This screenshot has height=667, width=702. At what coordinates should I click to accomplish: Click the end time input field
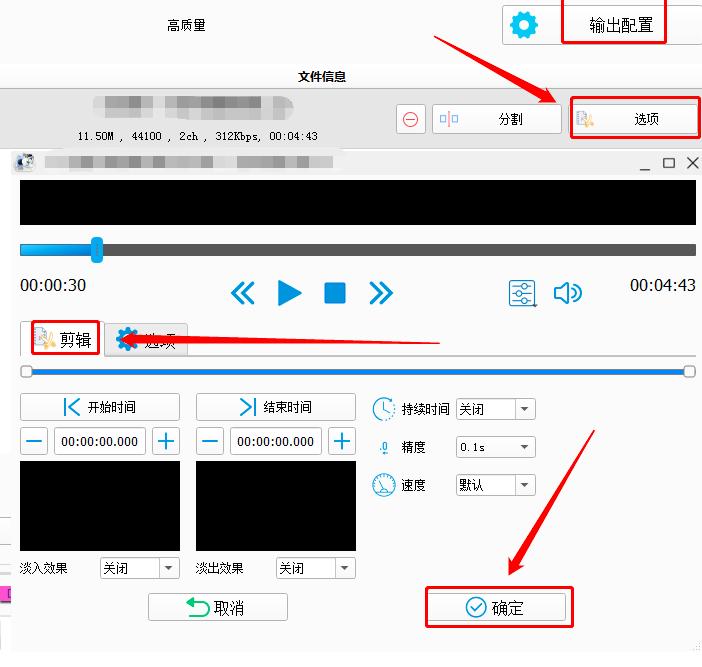pos(276,441)
